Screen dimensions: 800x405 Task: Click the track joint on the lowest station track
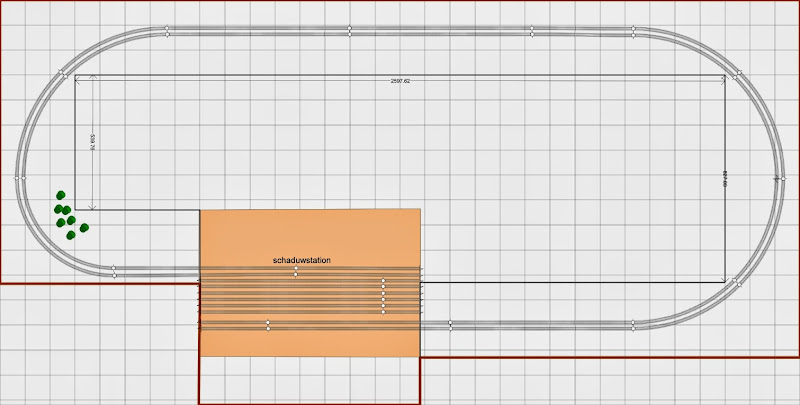coord(268,325)
